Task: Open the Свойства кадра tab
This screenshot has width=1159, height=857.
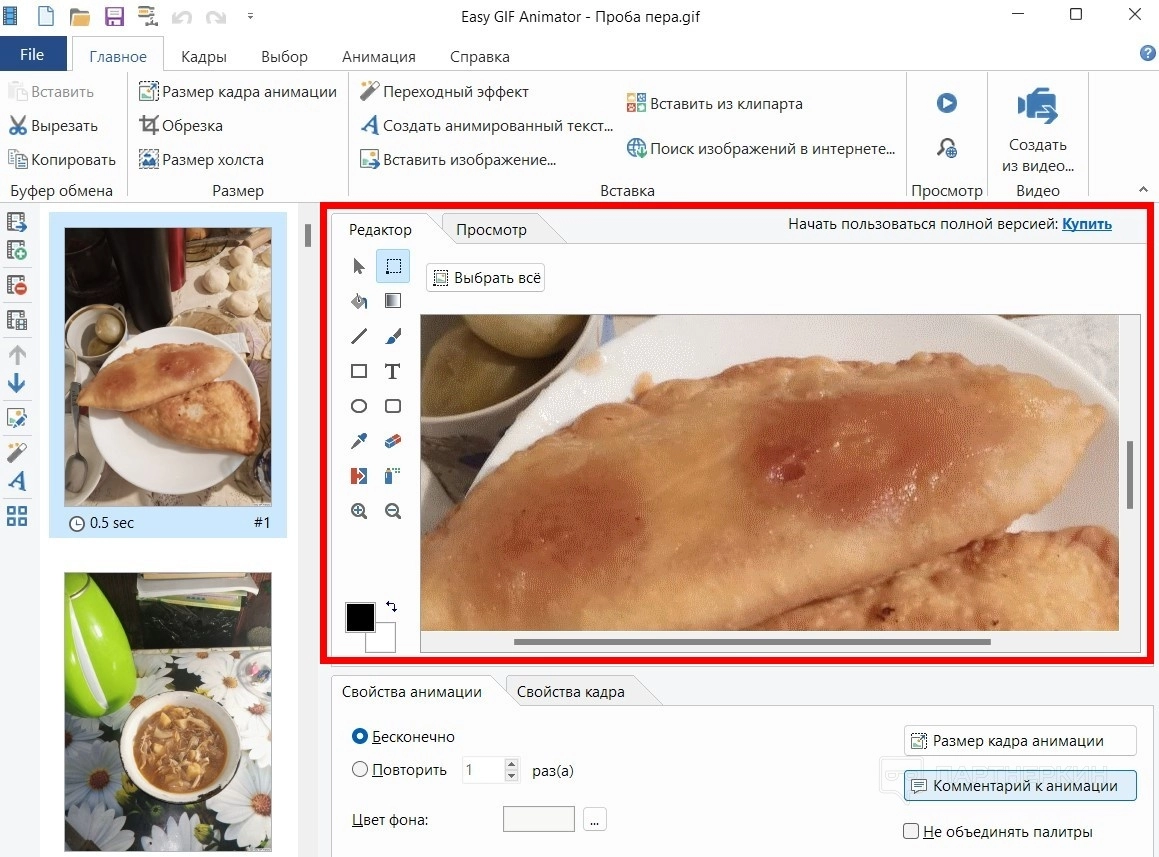Action: tap(571, 692)
